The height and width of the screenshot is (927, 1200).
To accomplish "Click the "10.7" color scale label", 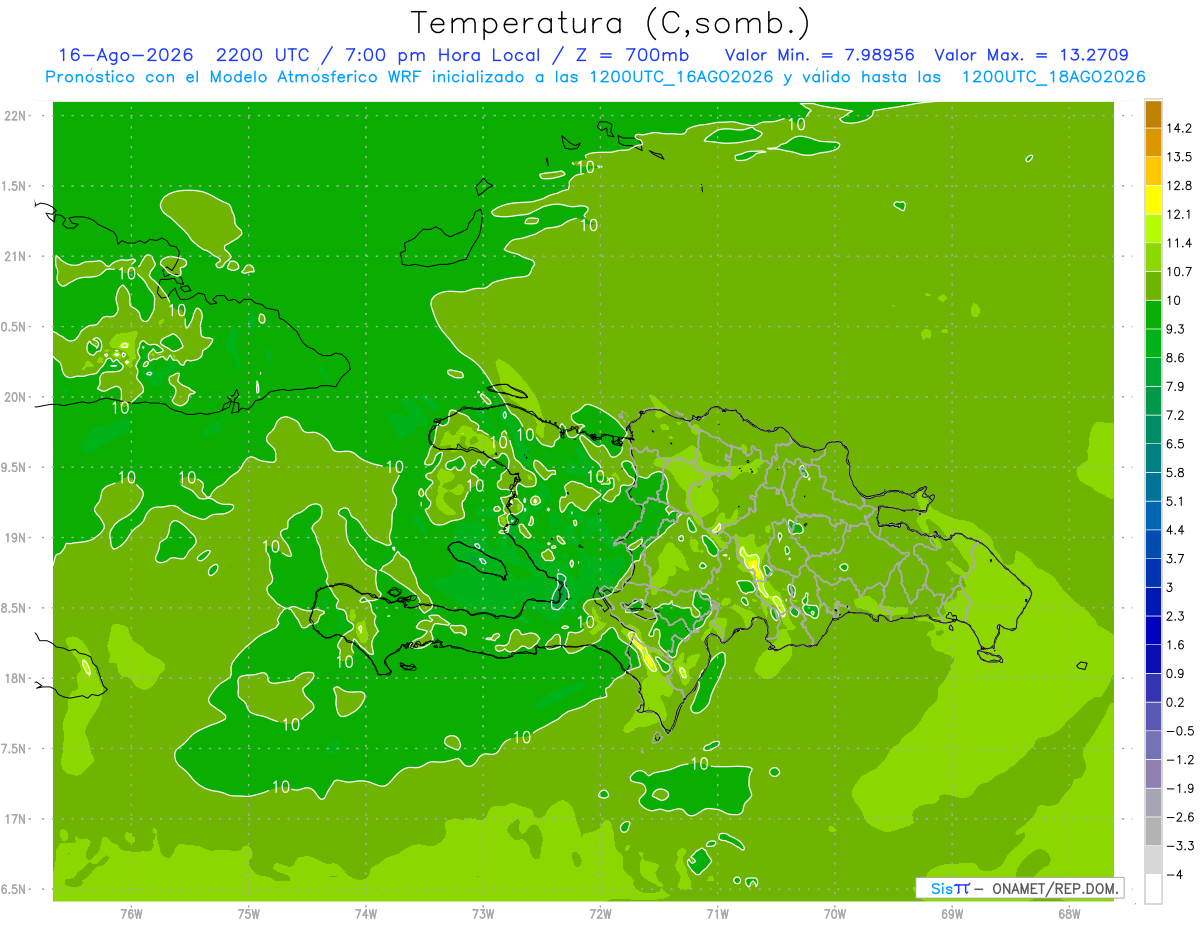I will [1181, 272].
